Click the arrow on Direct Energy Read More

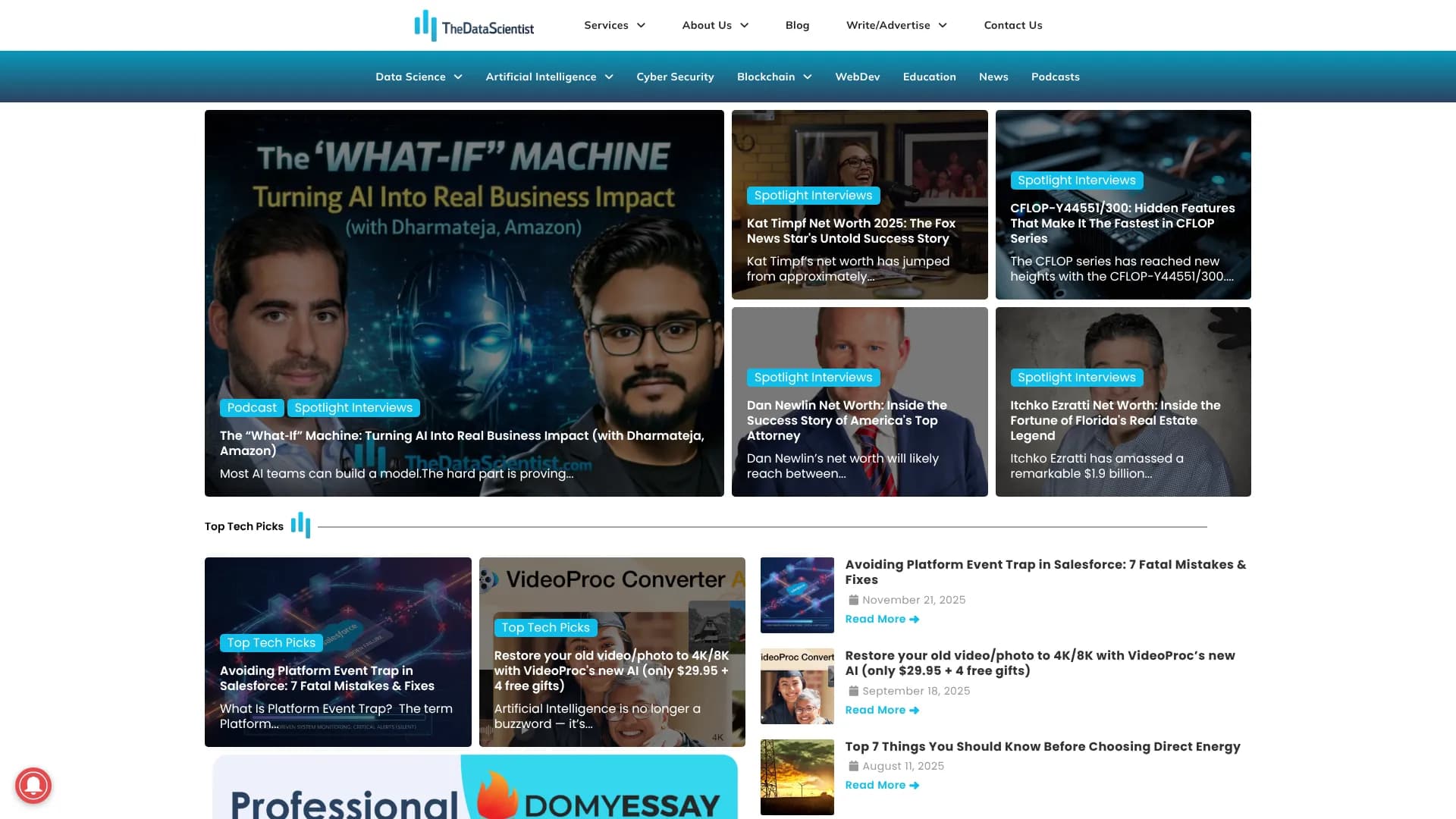click(x=915, y=786)
